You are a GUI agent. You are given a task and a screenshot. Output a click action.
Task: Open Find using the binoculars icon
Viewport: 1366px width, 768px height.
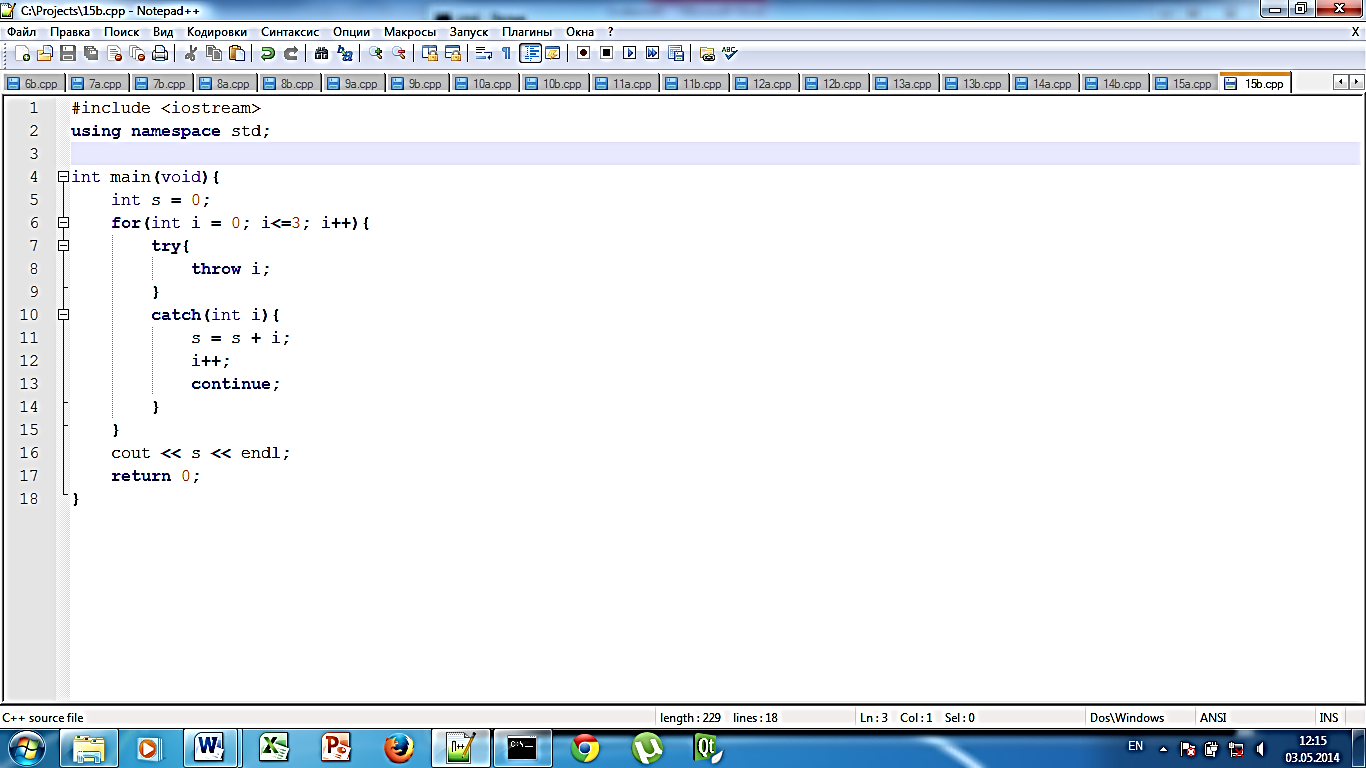tap(321, 54)
